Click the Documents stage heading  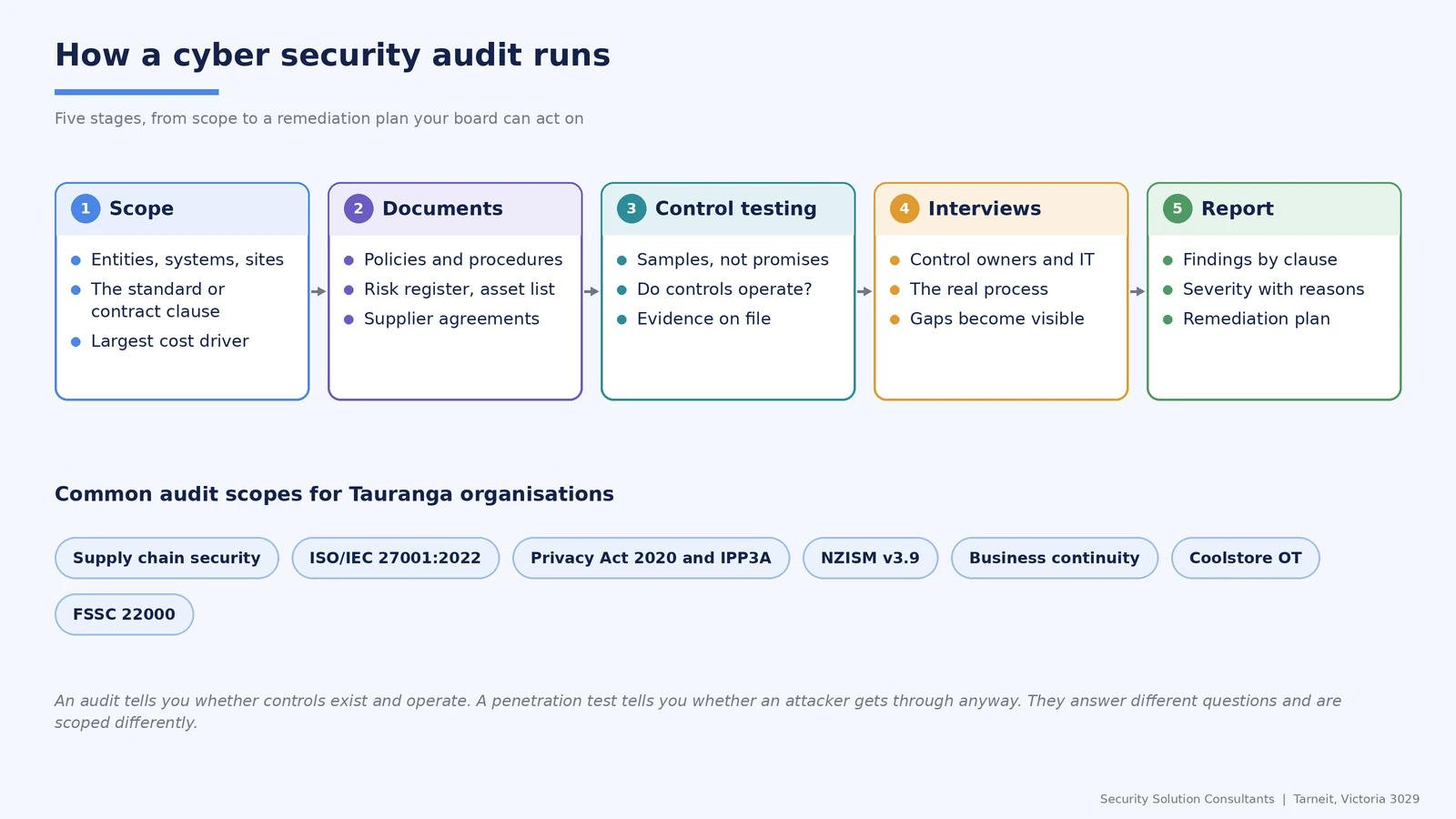[442, 208]
